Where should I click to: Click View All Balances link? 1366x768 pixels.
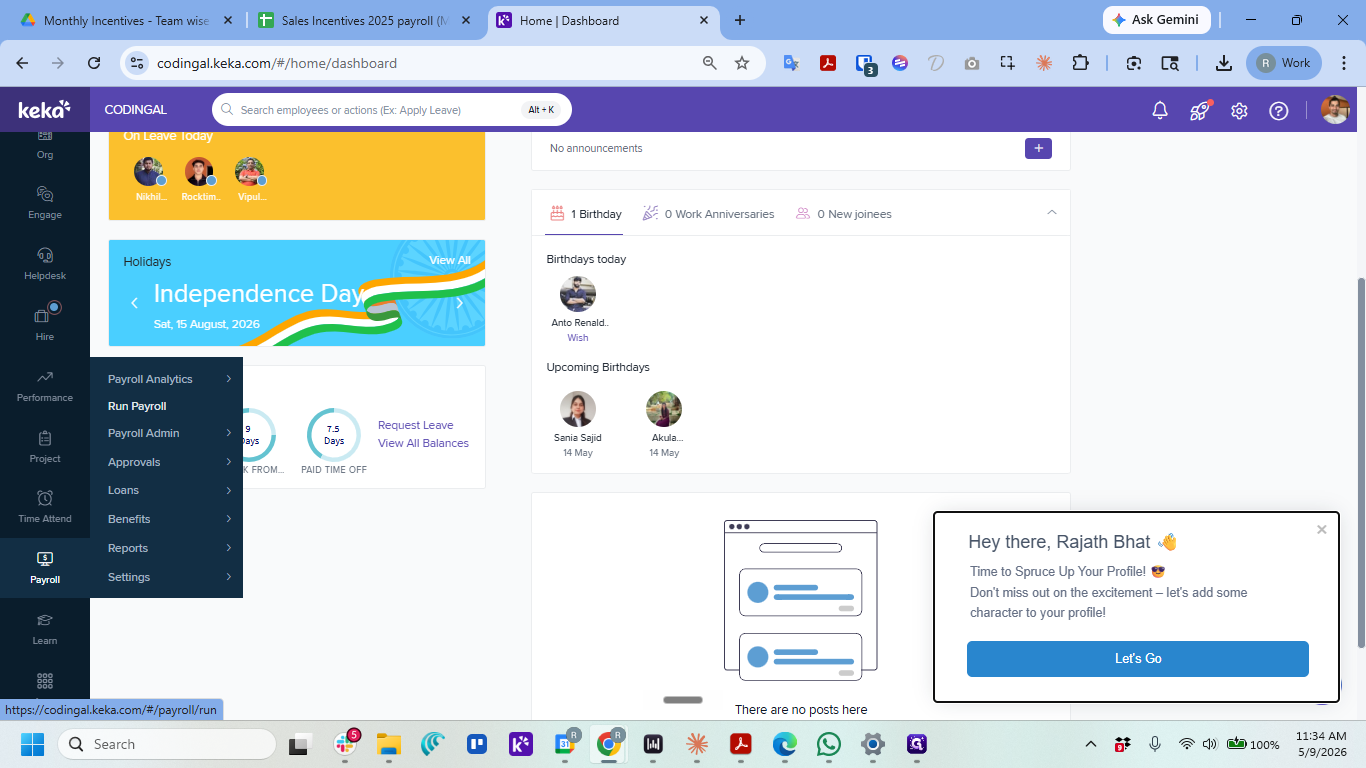(423, 443)
